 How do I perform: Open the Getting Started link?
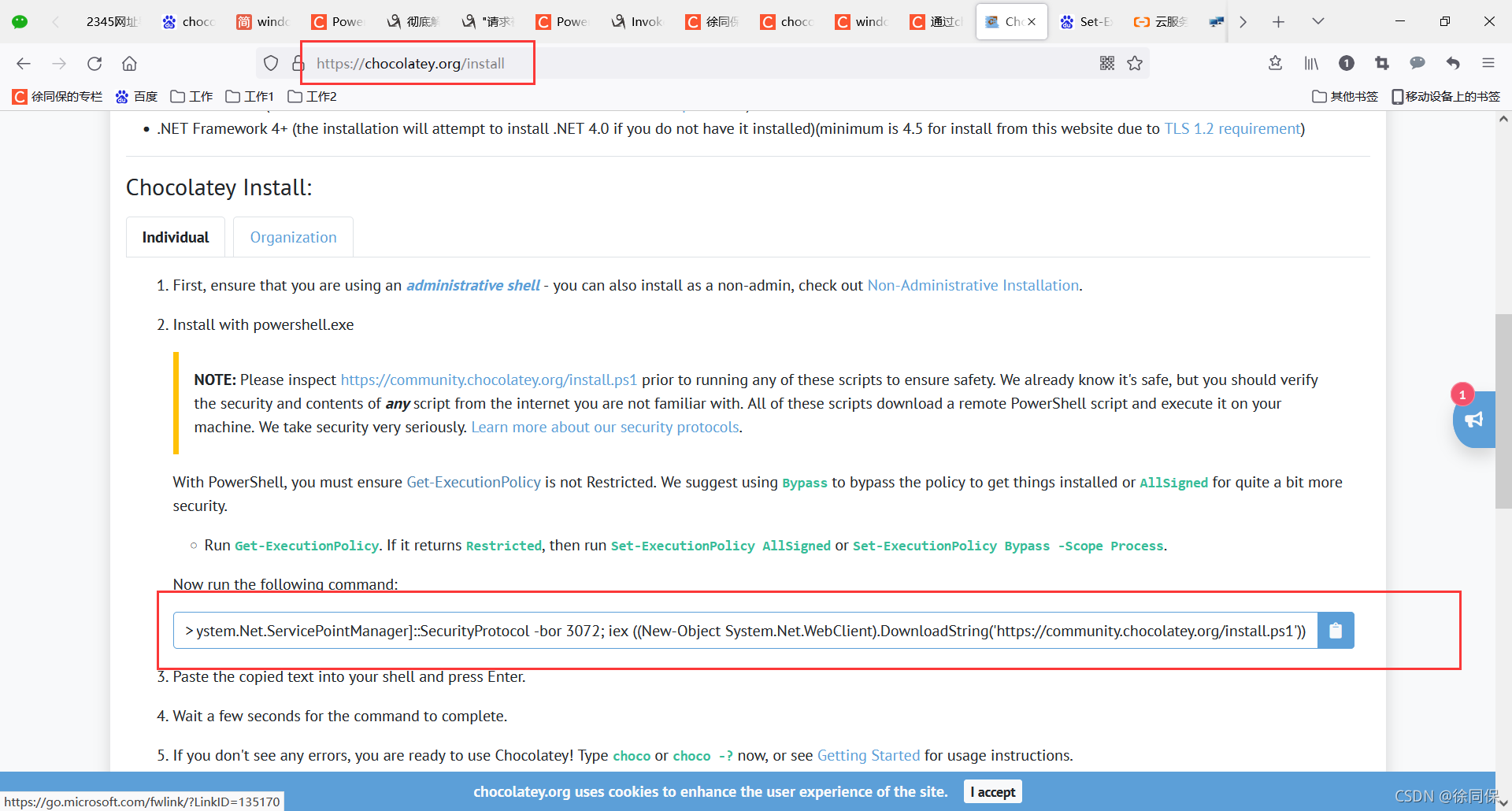(869, 756)
